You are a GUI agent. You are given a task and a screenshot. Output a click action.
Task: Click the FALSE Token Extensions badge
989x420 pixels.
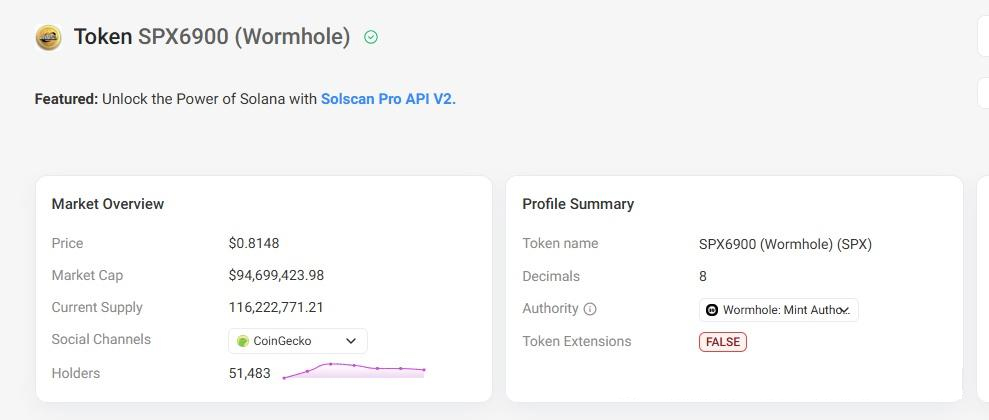723,342
